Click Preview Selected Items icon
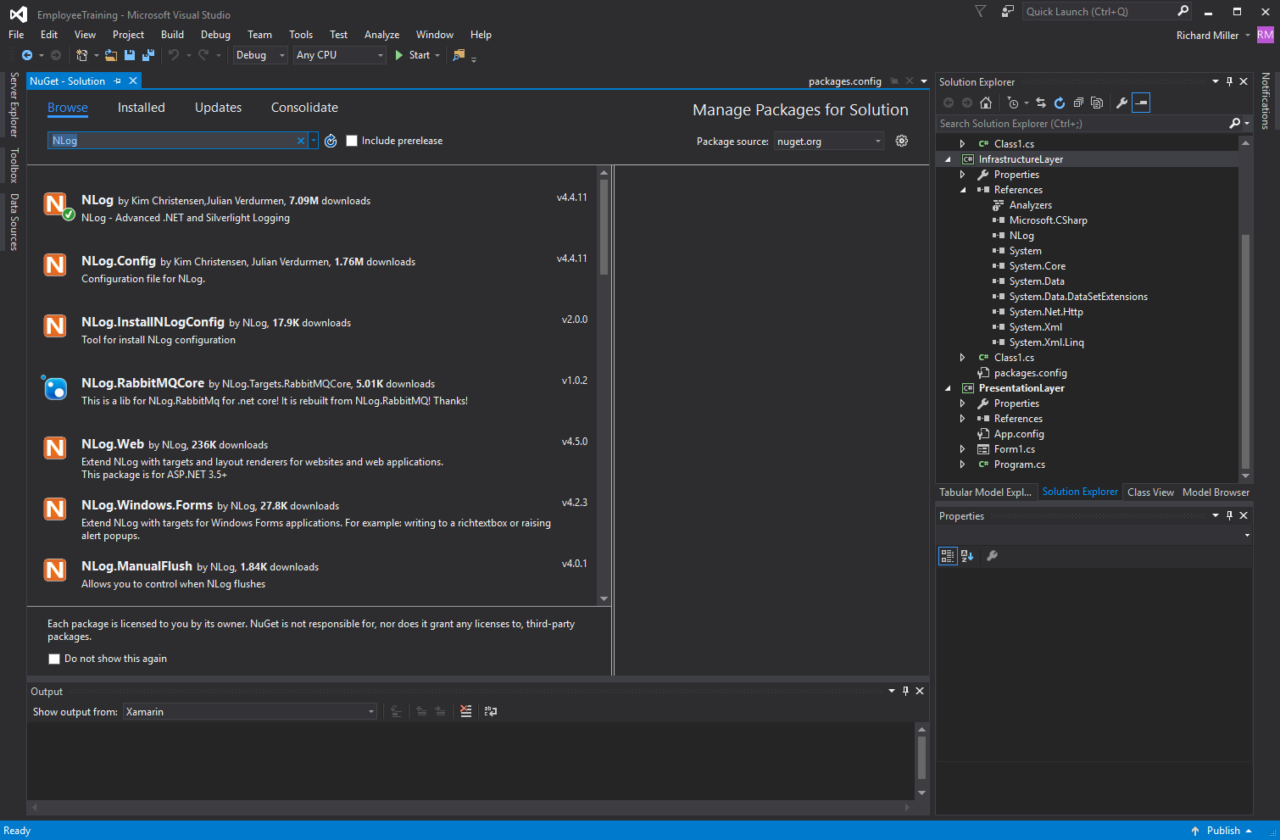1280x840 pixels. (1141, 103)
